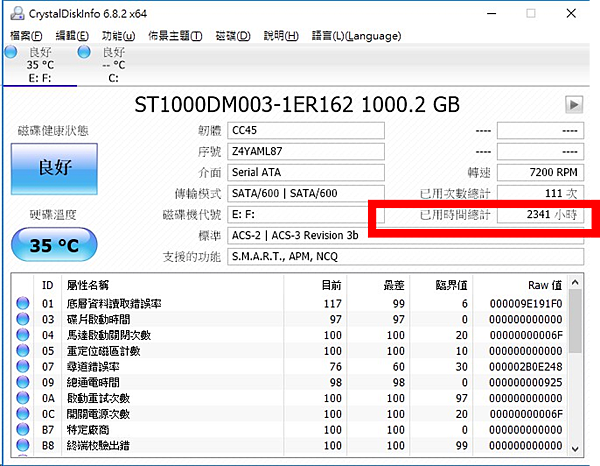Click the CrystalDiskInfo title bar icon
The height and width of the screenshot is (466, 600).
click(x=17, y=14)
